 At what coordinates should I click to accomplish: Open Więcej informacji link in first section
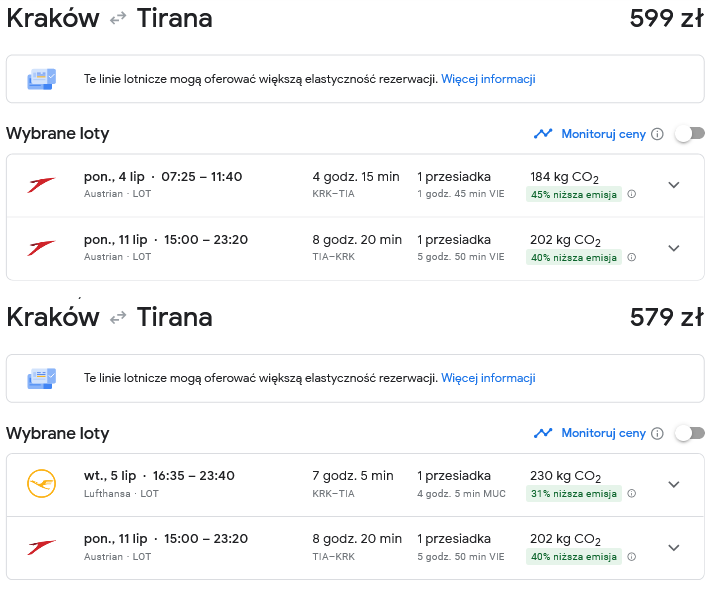pos(488,79)
